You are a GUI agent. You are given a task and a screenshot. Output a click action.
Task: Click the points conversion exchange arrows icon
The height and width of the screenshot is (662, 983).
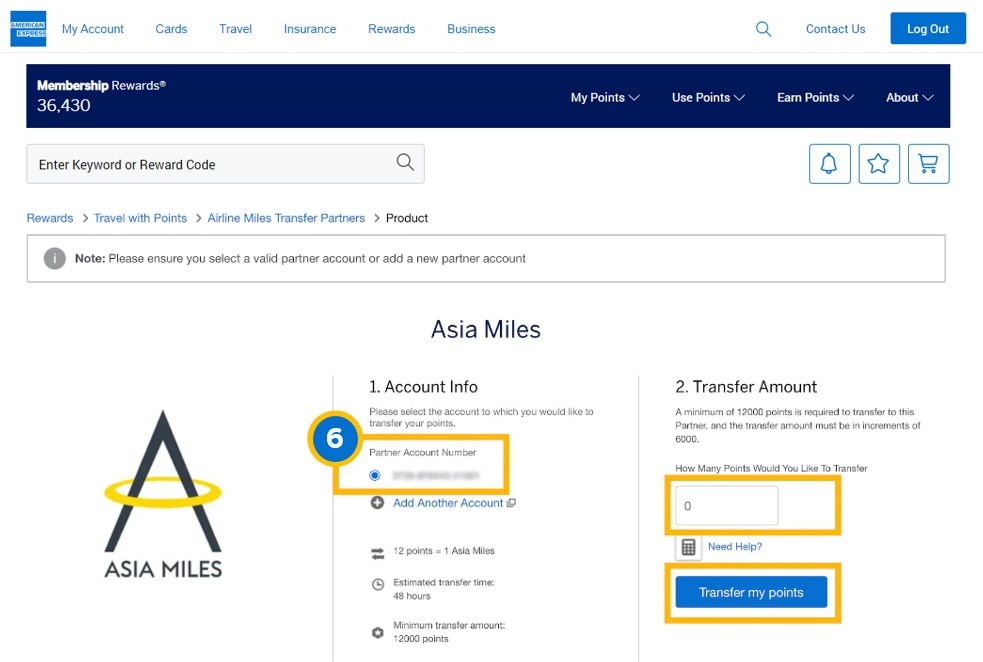pyautogui.click(x=377, y=551)
